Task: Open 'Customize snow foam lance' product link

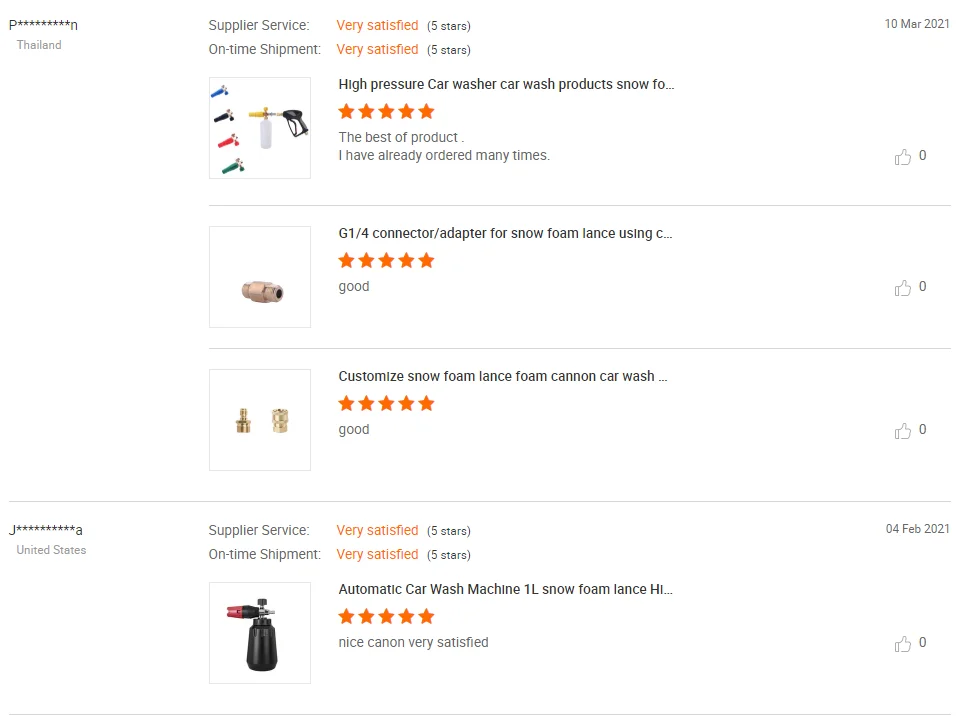Action: click(502, 377)
